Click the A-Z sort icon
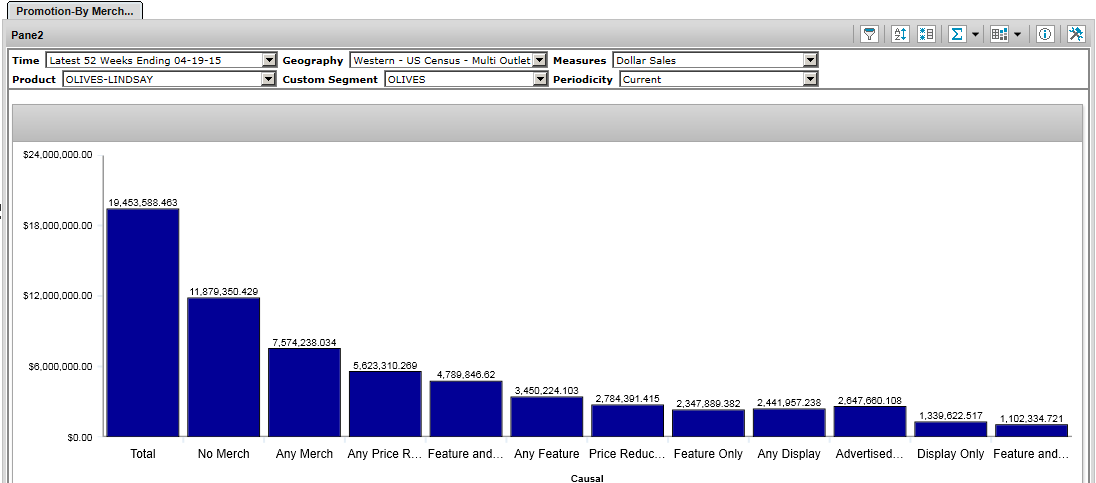1096x483 pixels. click(x=899, y=34)
